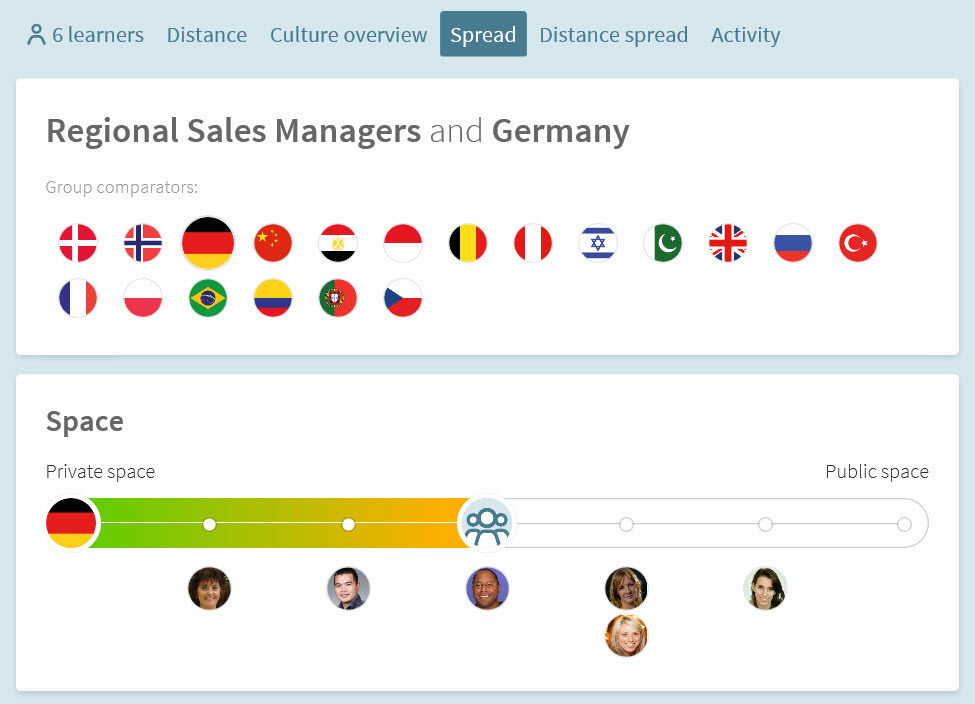Open the learner avatar in blue suit
This screenshot has width=975, height=704.
(487, 588)
